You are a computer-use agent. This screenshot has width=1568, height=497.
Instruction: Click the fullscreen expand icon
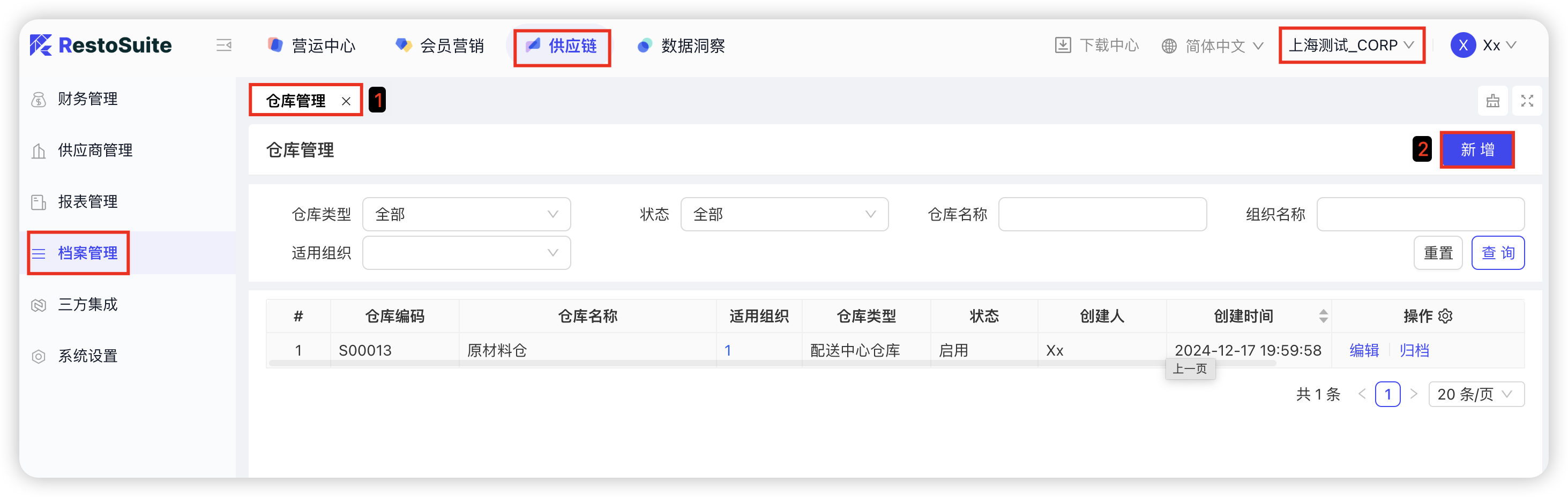1527,101
